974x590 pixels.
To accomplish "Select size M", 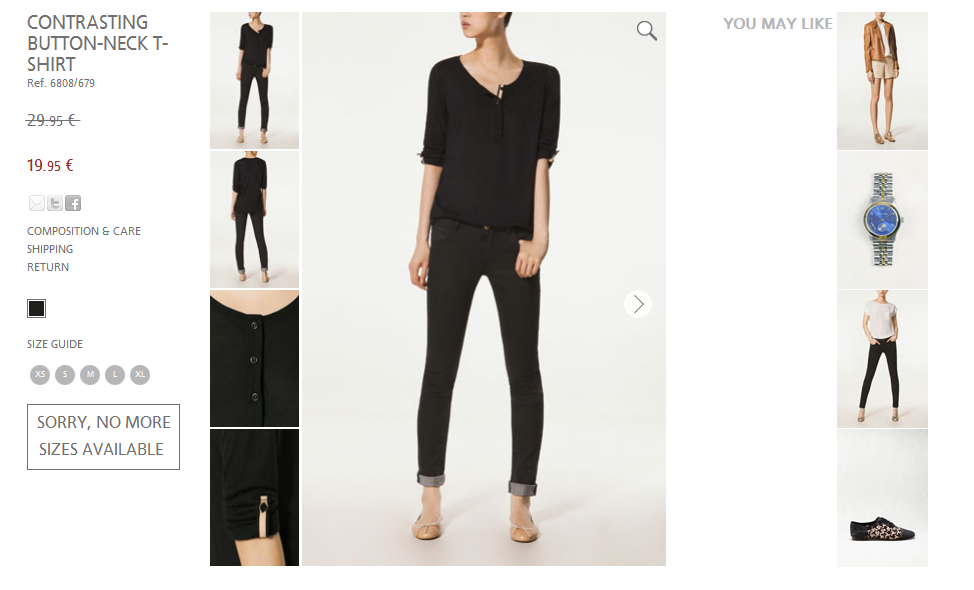I will point(90,374).
